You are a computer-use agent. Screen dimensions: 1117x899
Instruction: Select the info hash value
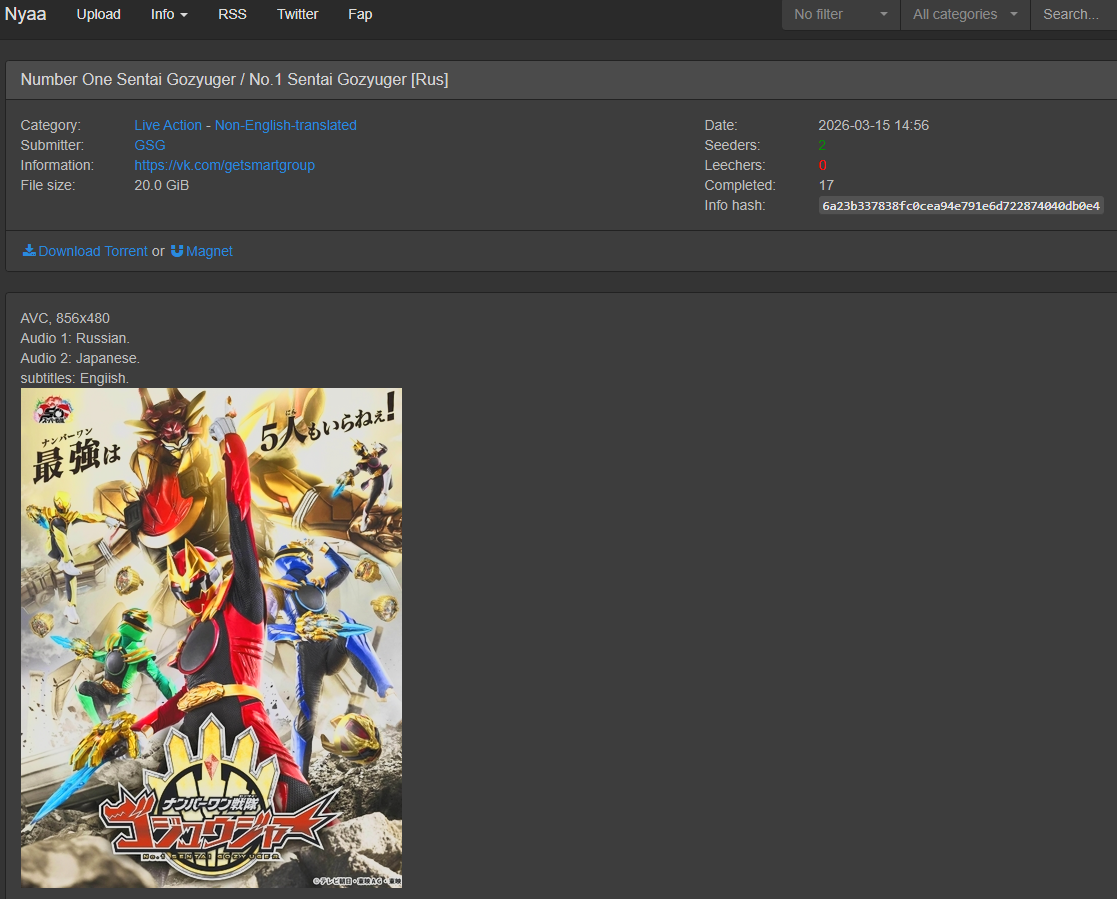(x=961, y=206)
